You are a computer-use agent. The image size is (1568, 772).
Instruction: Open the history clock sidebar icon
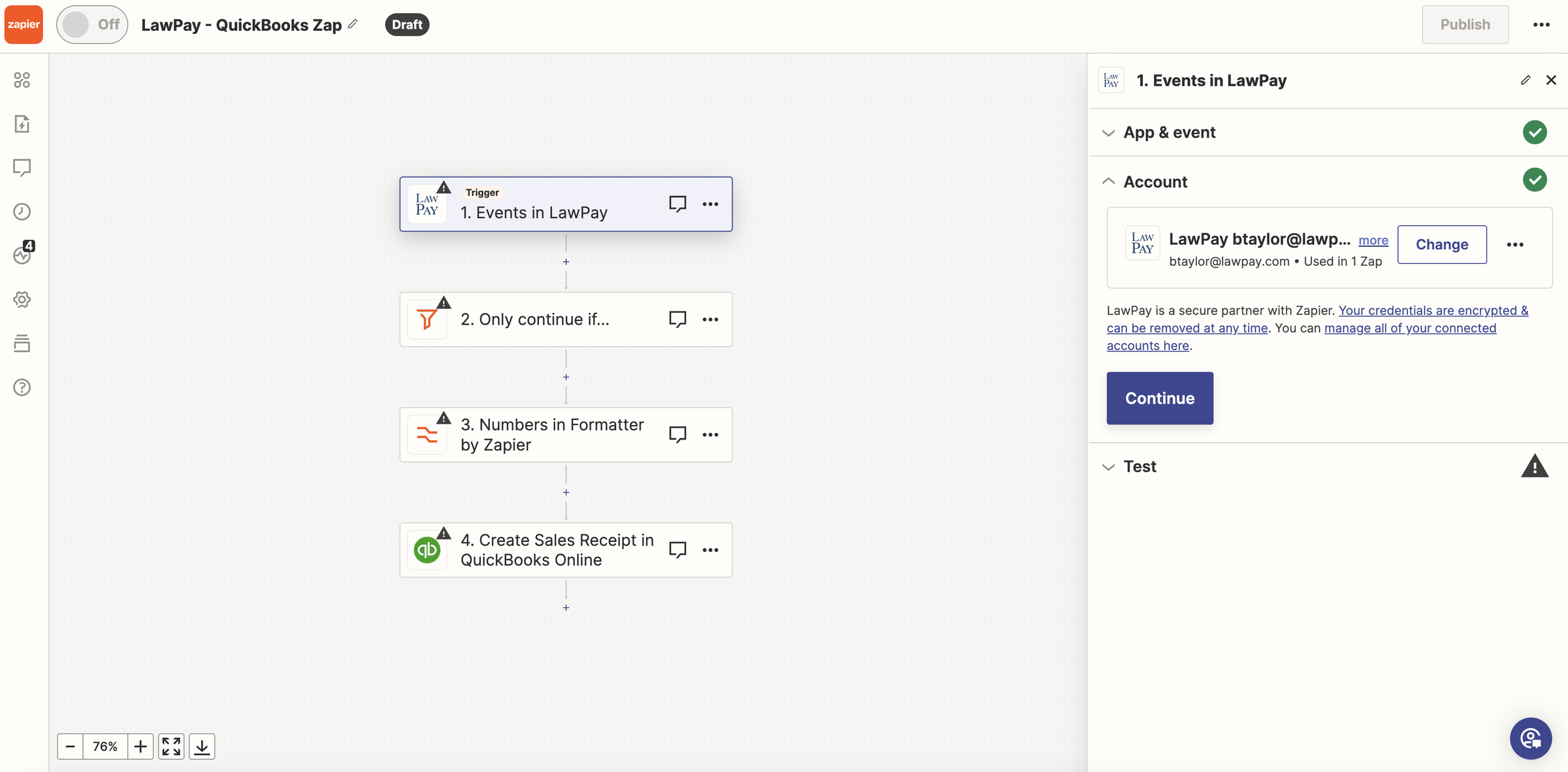(22, 212)
